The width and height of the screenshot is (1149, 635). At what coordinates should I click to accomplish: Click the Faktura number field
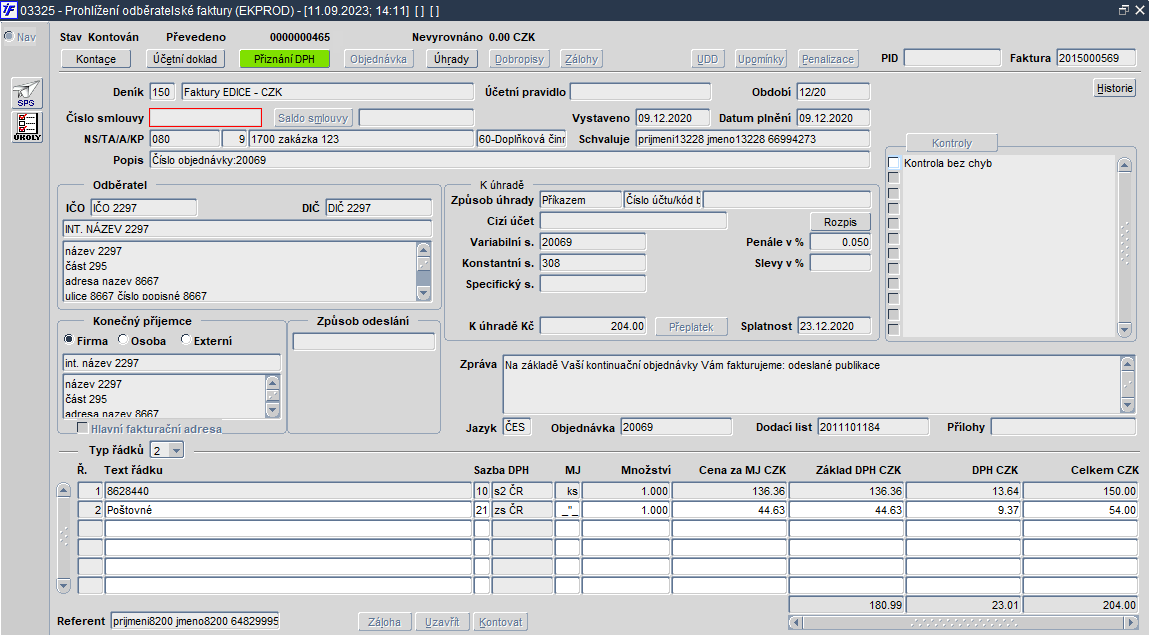pos(1096,58)
